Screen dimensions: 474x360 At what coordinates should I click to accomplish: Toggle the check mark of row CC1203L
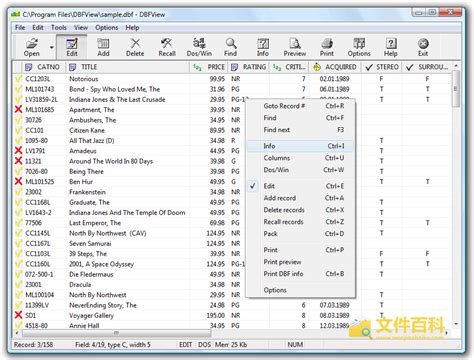(18, 79)
